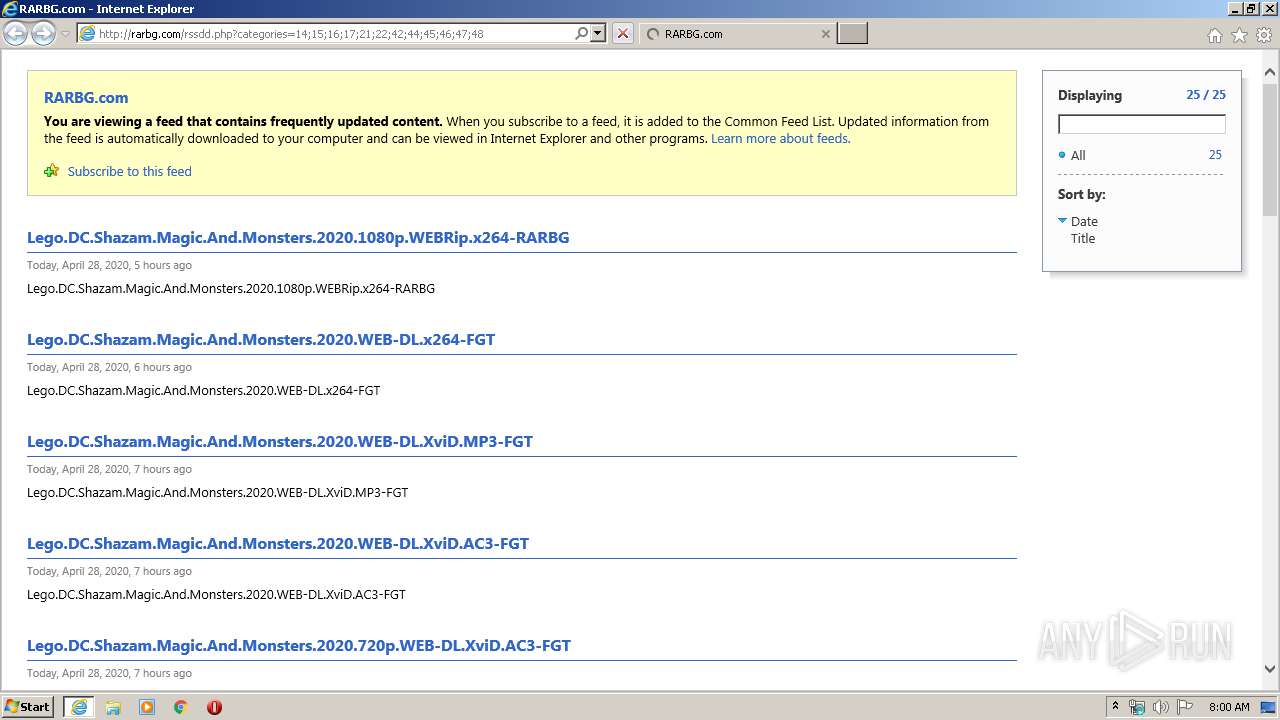
Task: Open the WEB-DL.XviD.MP3-FGT Shazam entry
Action: click(280, 442)
